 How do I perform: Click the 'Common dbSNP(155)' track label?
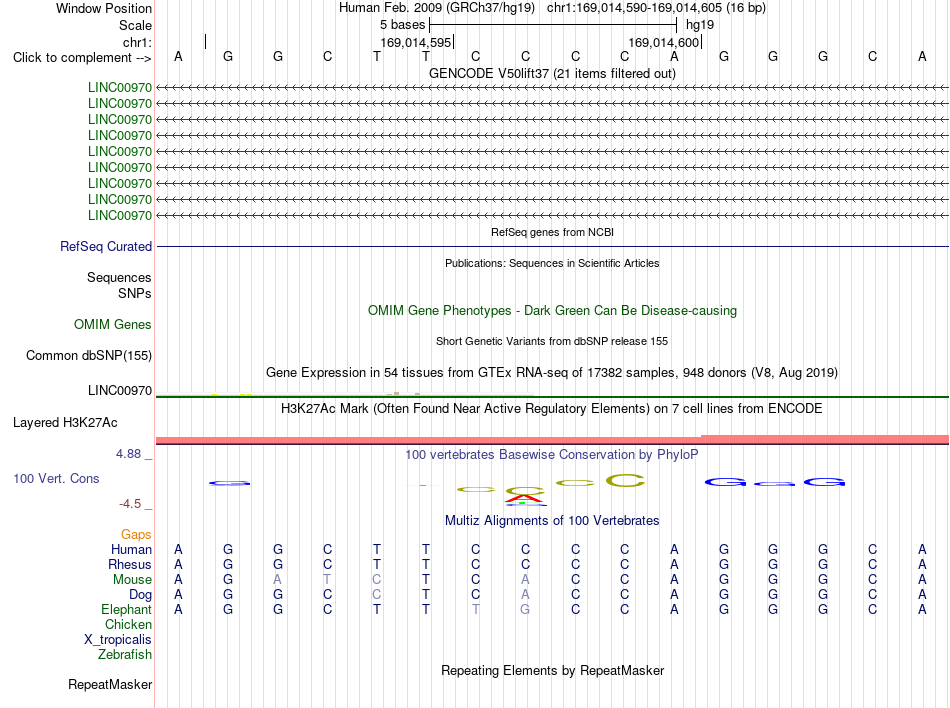(89, 356)
